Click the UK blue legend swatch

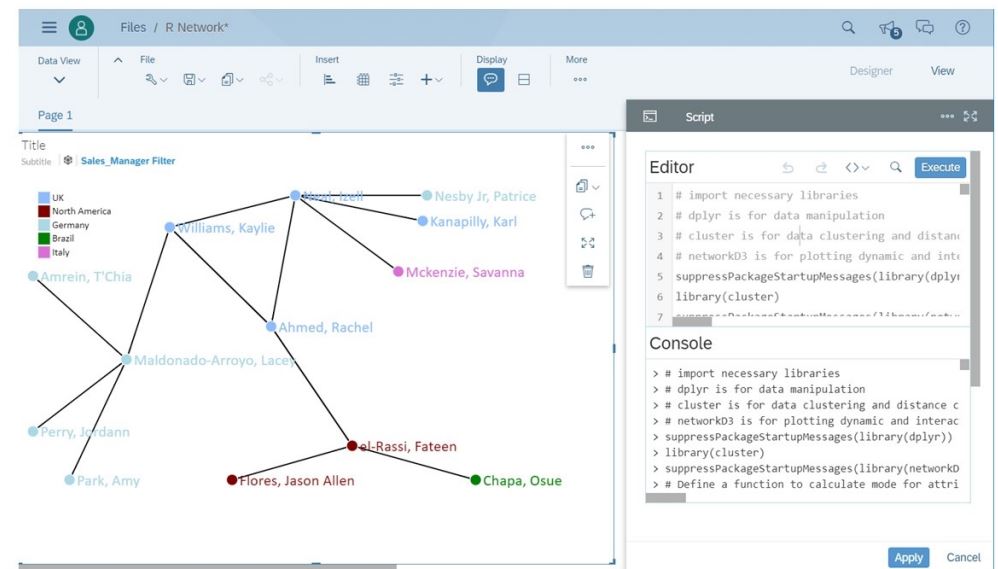pos(44,198)
